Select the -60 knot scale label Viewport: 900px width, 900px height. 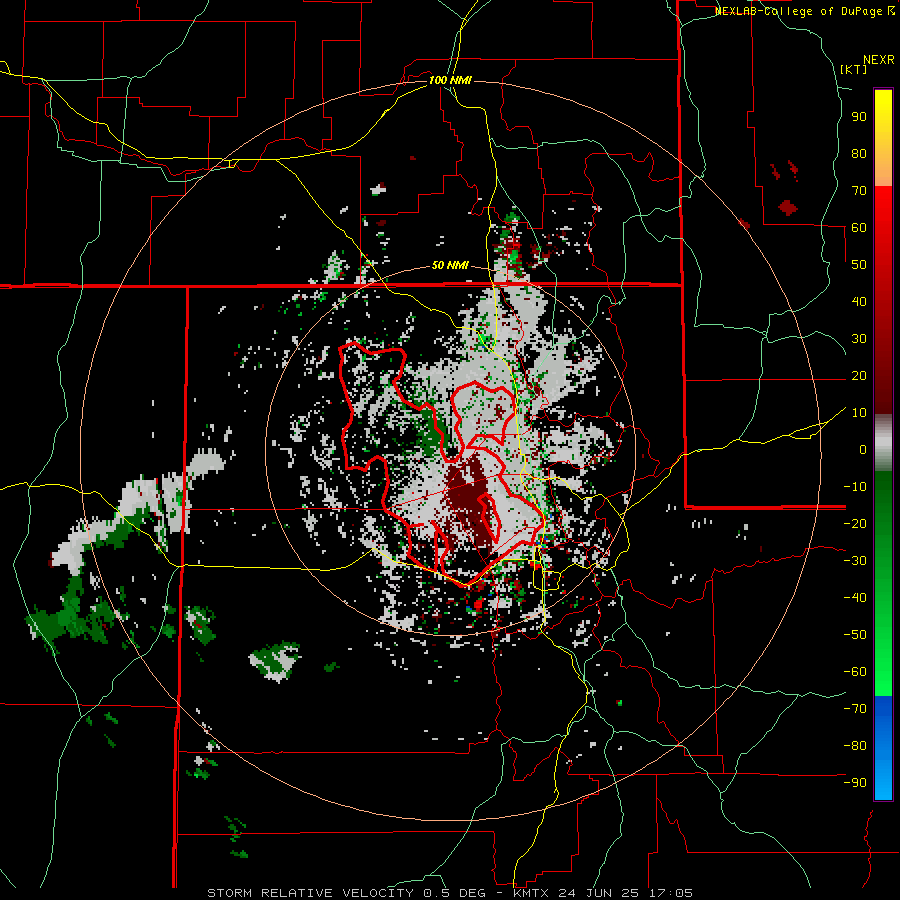tap(855, 672)
